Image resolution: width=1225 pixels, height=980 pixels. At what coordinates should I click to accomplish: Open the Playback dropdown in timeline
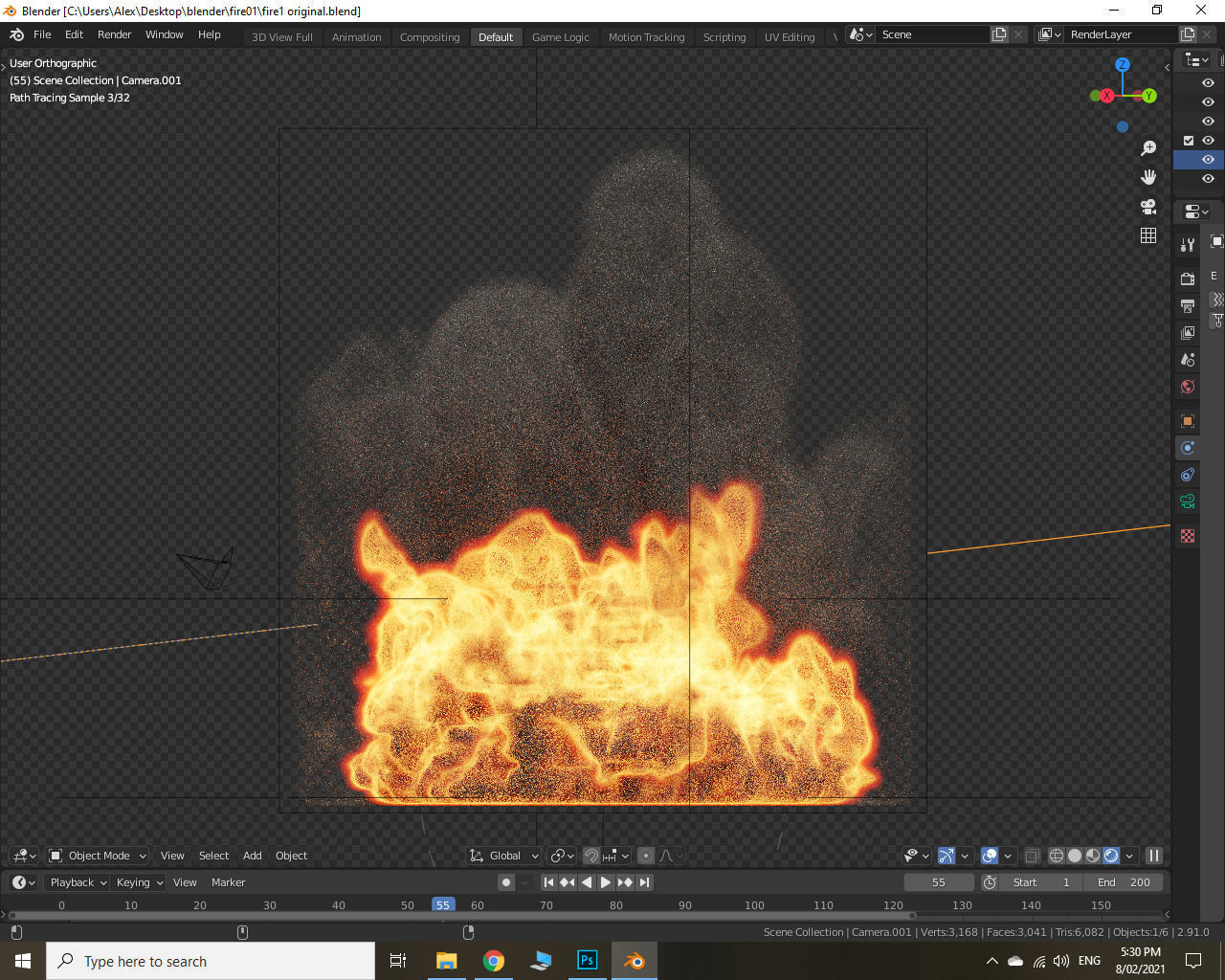78,882
